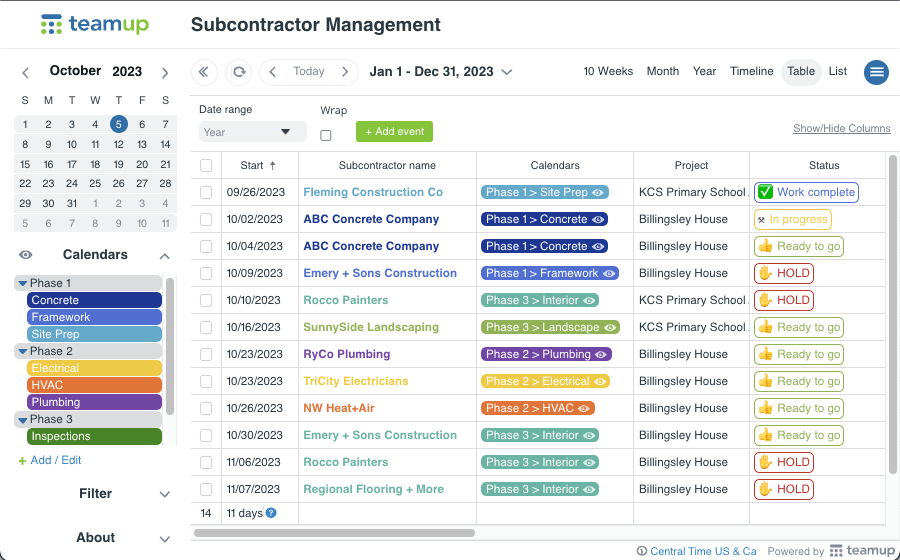The height and width of the screenshot is (560, 900).
Task: Click the Ready to go status for NW Heat+Air
Action: coord(799,409)
